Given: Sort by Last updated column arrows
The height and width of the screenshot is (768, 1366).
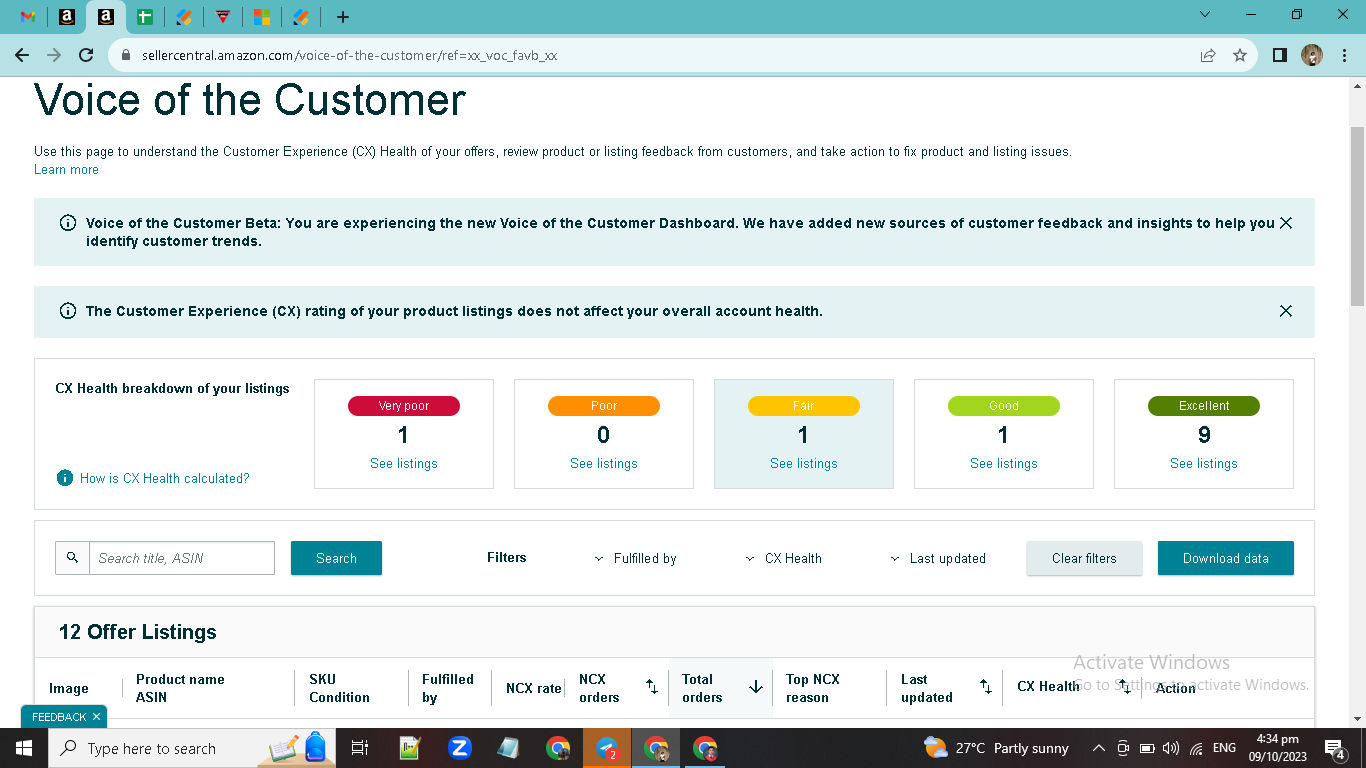Looking at the screenshot, I should pyautogui.click(x=985, y=687).
